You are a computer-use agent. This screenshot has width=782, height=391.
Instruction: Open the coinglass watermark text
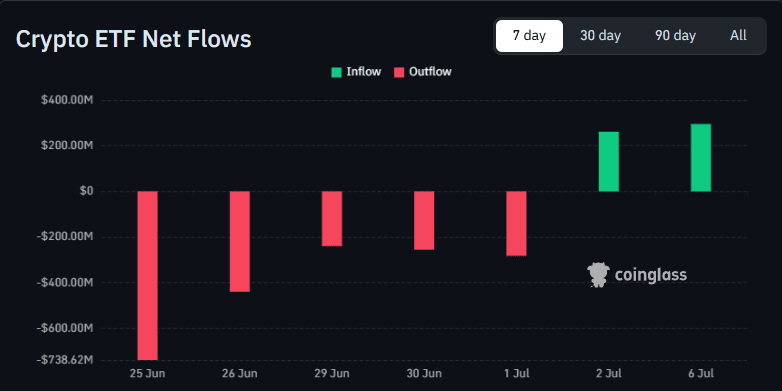[650, 275]
